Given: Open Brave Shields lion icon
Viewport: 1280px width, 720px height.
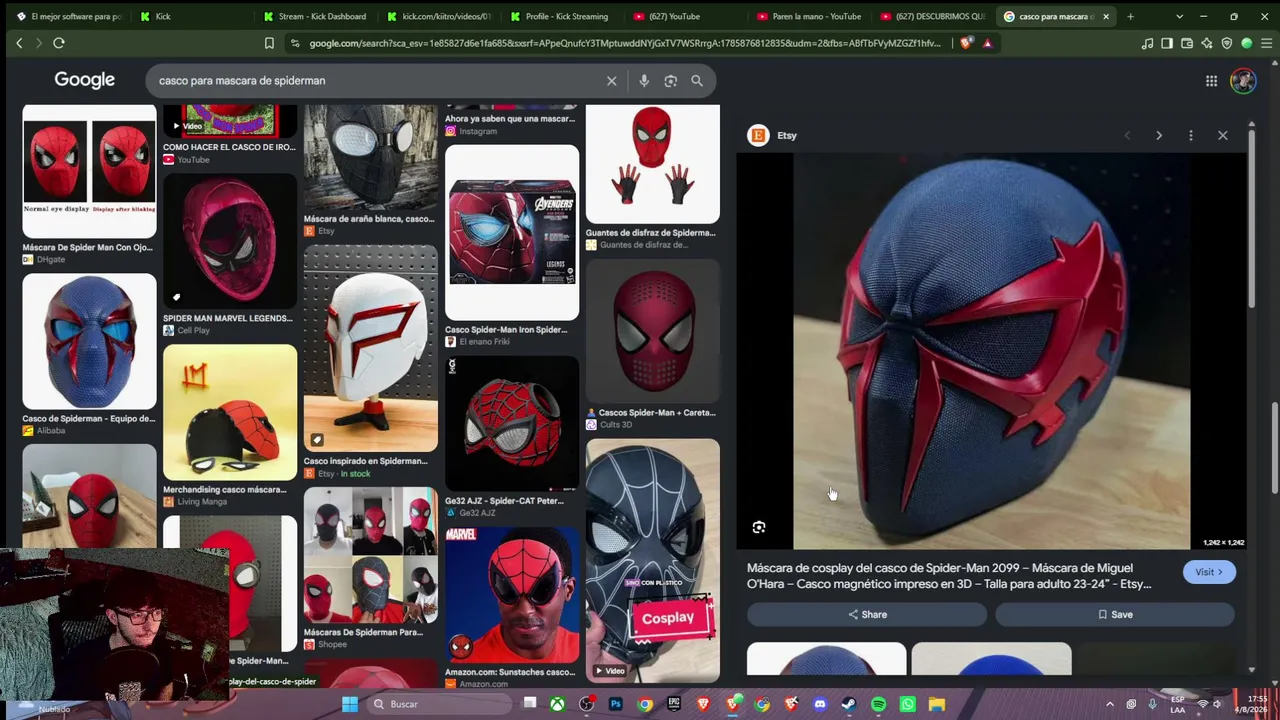Looking at the screenshot, I should pyautogui.click(x=965, y=43).
